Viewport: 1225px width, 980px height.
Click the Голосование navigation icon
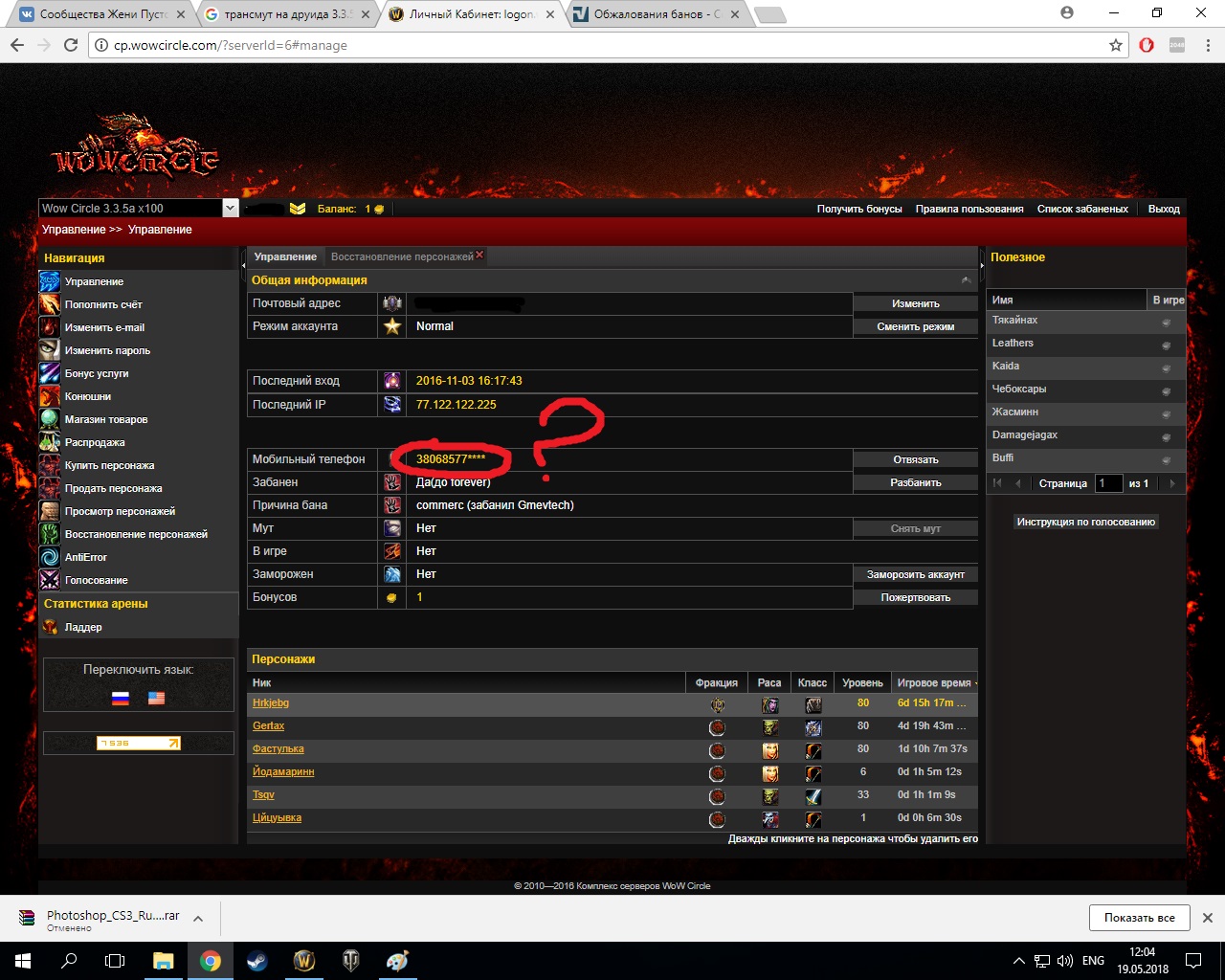click(x=50, y=580)
